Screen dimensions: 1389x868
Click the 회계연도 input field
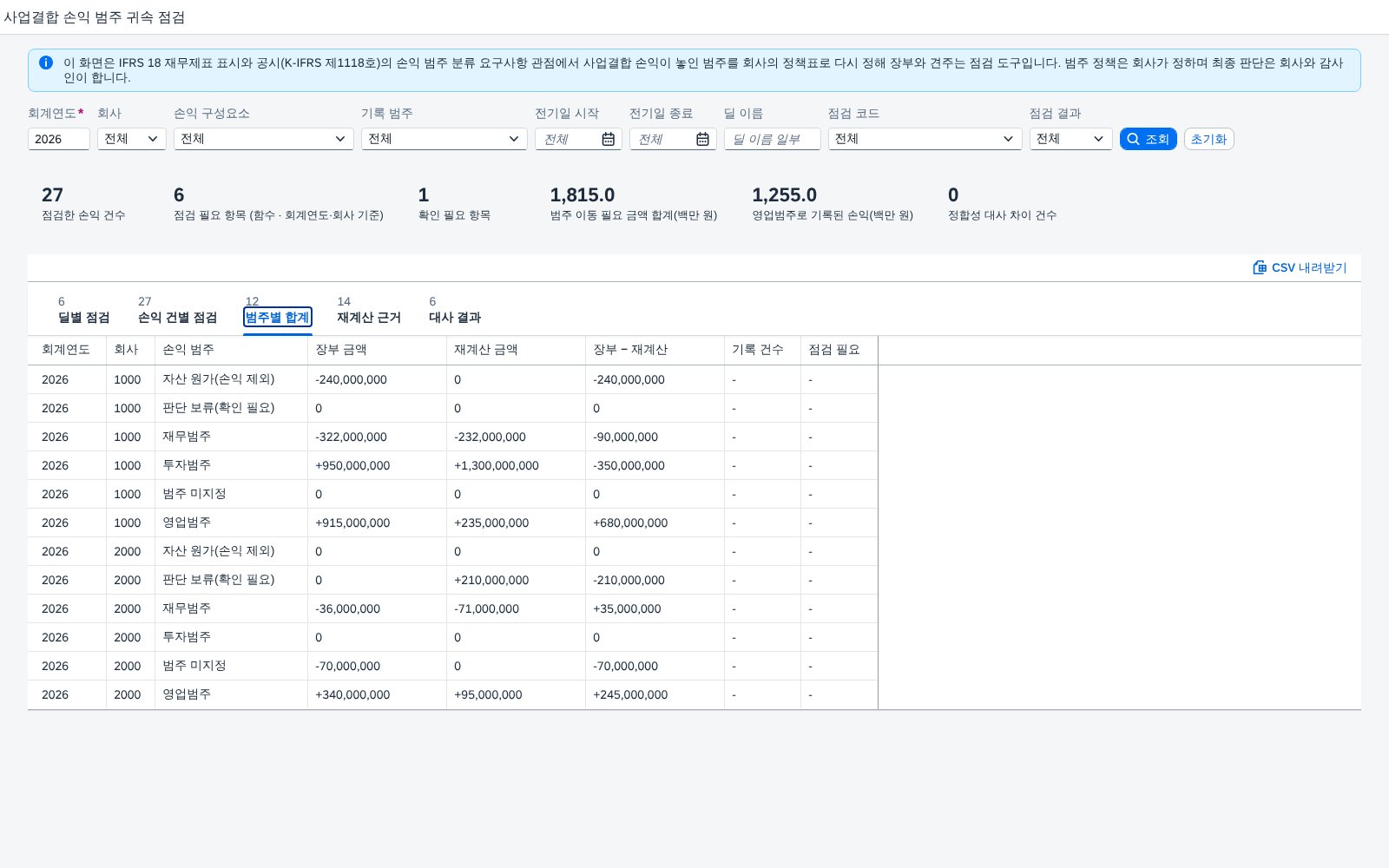59,139
